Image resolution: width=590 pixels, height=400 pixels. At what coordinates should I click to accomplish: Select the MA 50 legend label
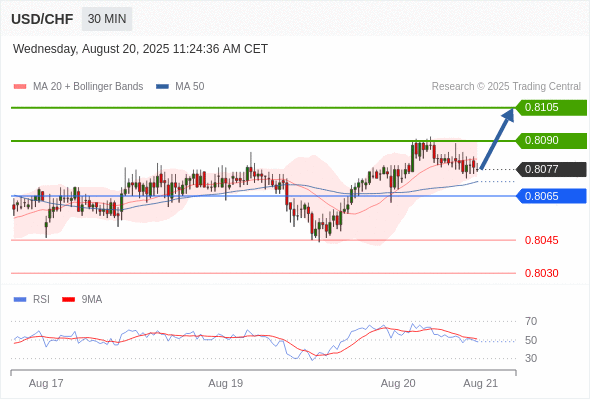190,87
